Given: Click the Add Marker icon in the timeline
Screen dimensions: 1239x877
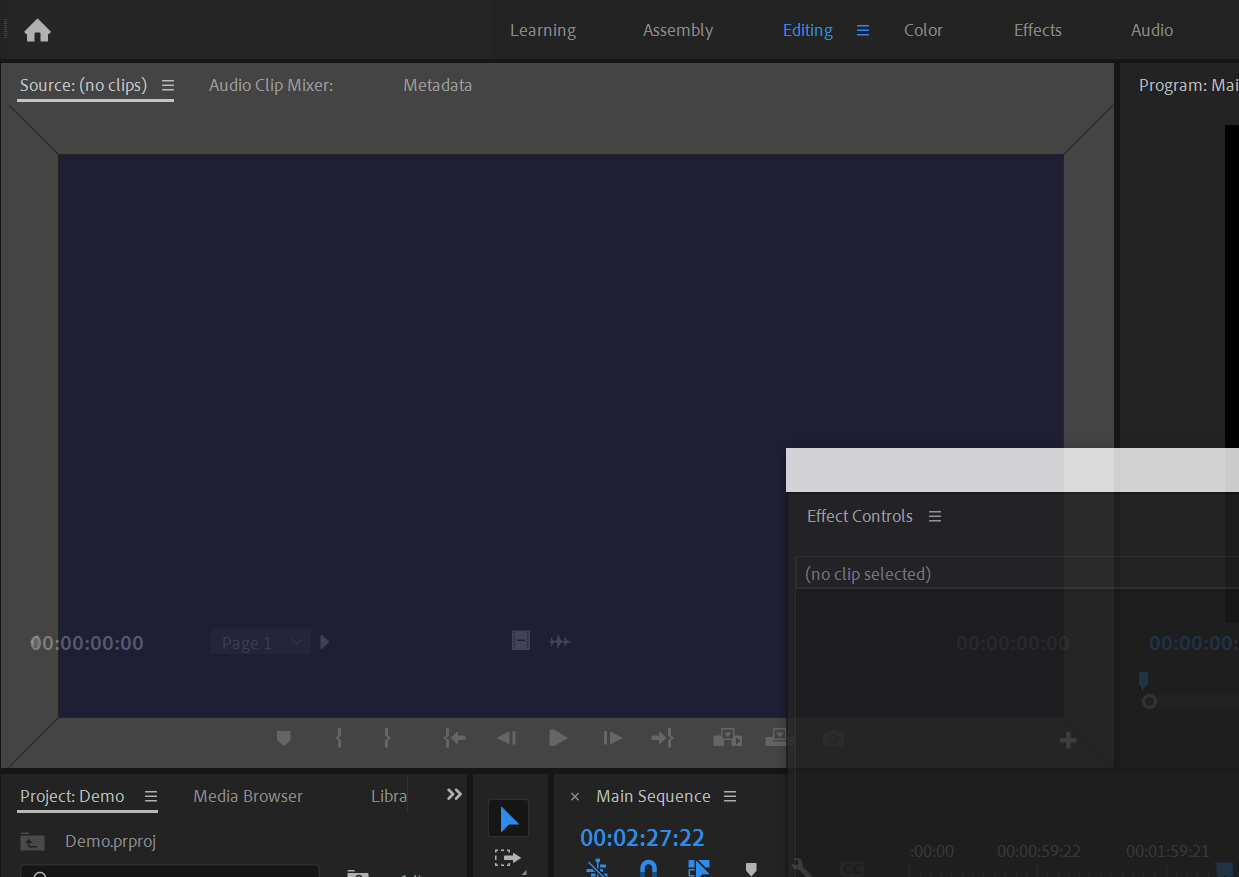Looking at the screenshot, I should [751, 869].
